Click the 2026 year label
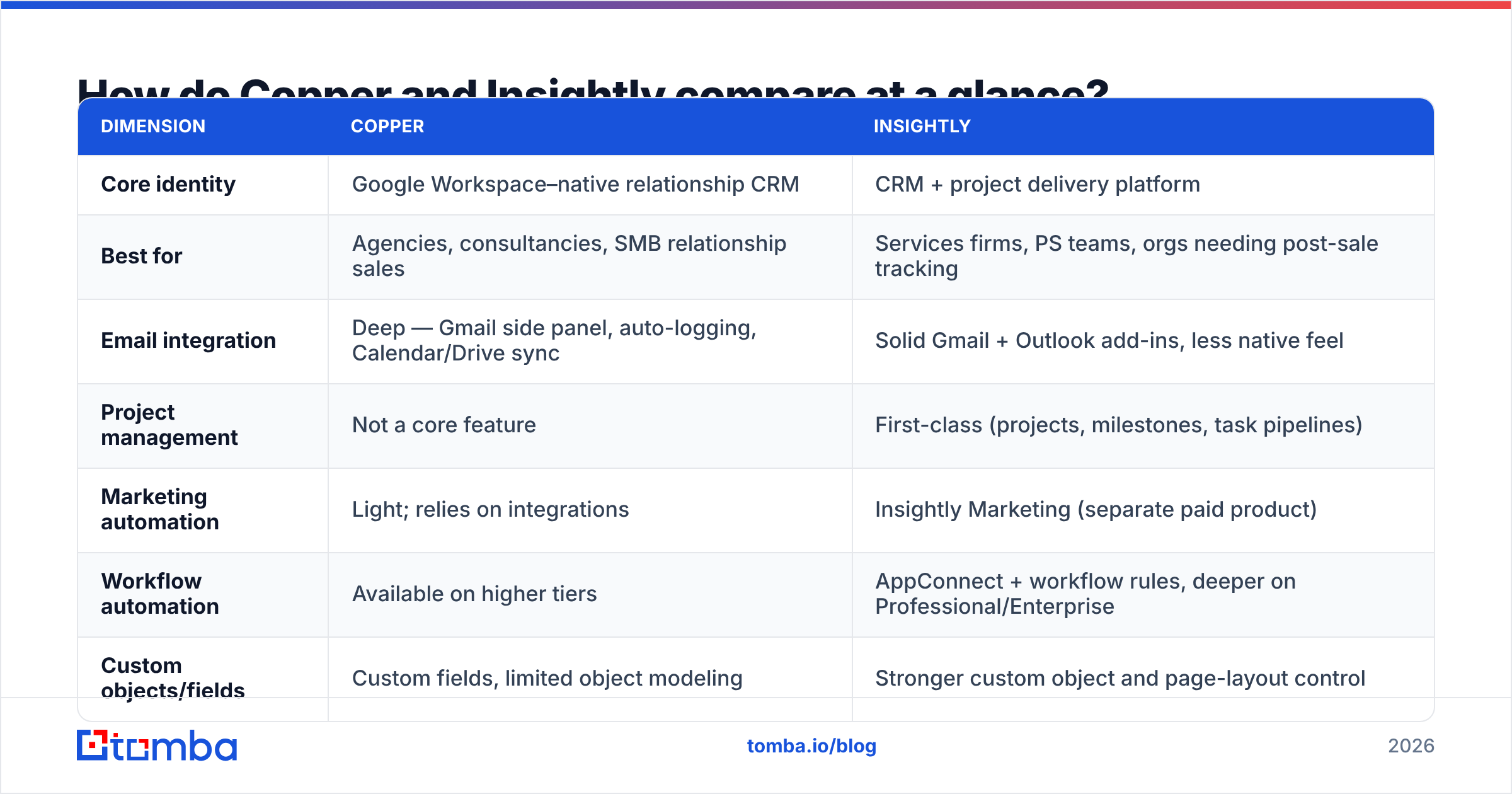Image resolution: width=1512 pixels, height=794 pixels. pos(1411,746)
